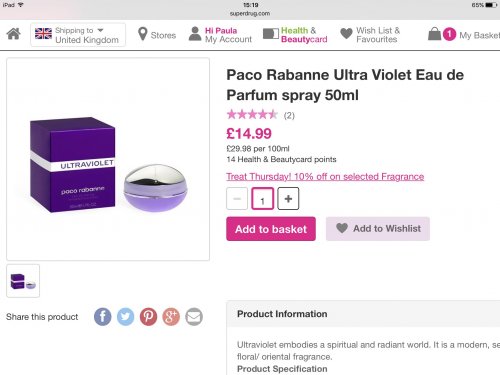Select the product image thumbnail

pos(23,281)
